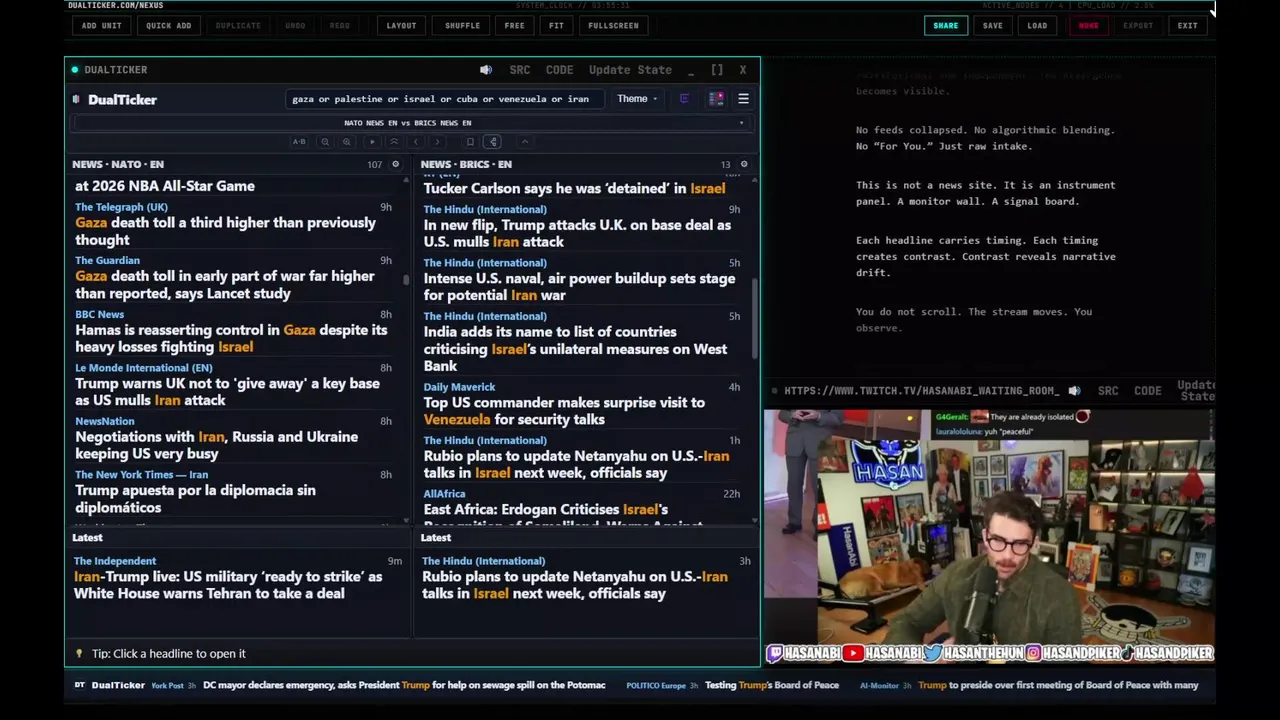
Task: Open Hindu headline on U.S. naval buildup
Action: pyautogui.click(x=579, y=287)
